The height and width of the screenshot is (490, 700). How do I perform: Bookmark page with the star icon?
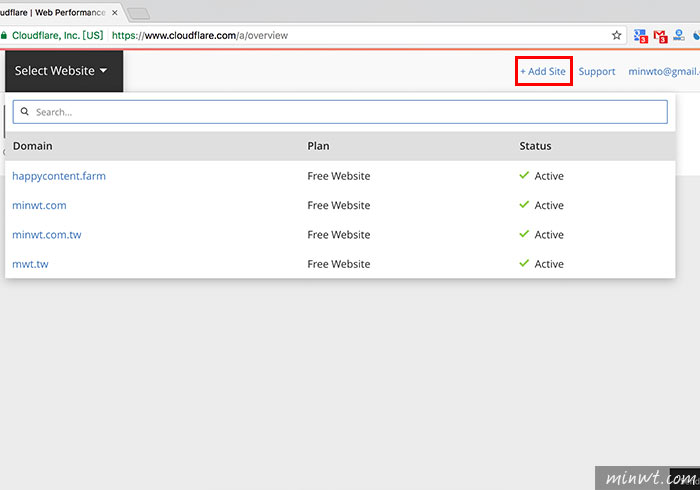coord(617,35)
